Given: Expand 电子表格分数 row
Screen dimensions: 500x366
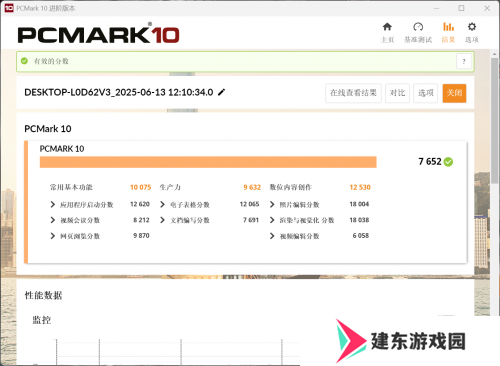Looking at the screenshot, I should point(162,204).
